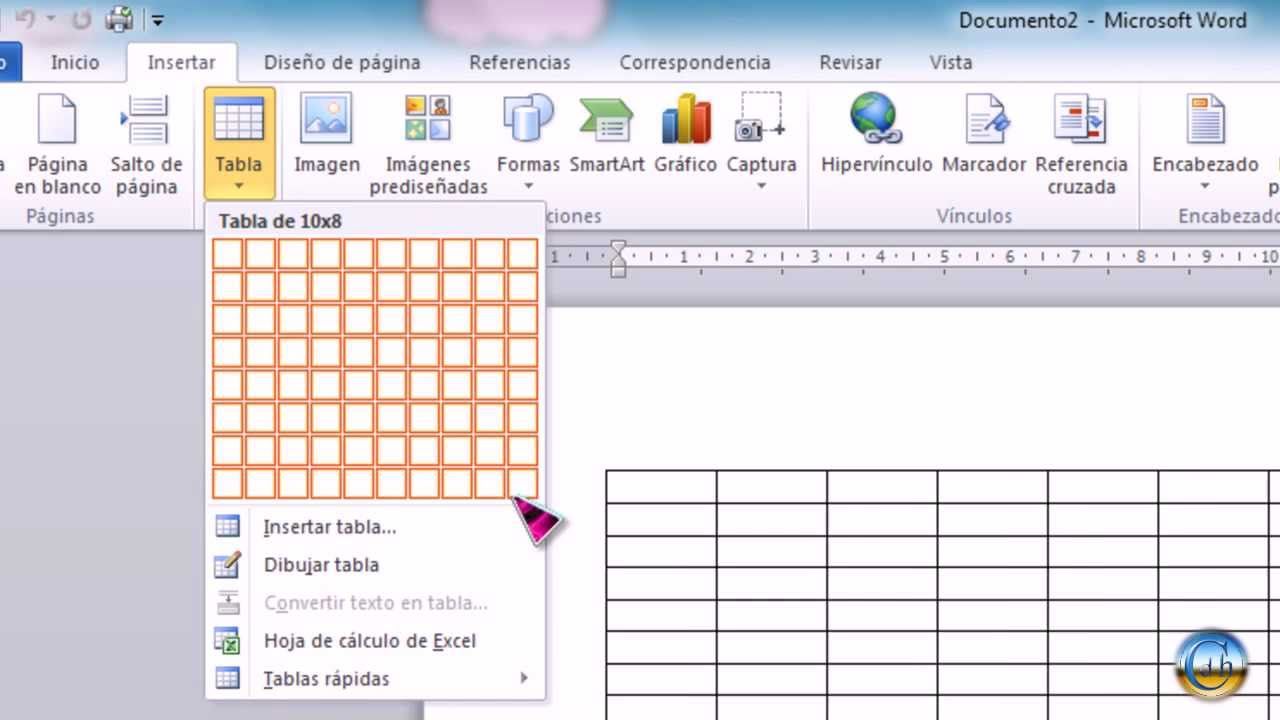Click the redo icon in Quick Access Toolbar
Viewport: 1280px width, 720px height.
(x=82, y=19)
